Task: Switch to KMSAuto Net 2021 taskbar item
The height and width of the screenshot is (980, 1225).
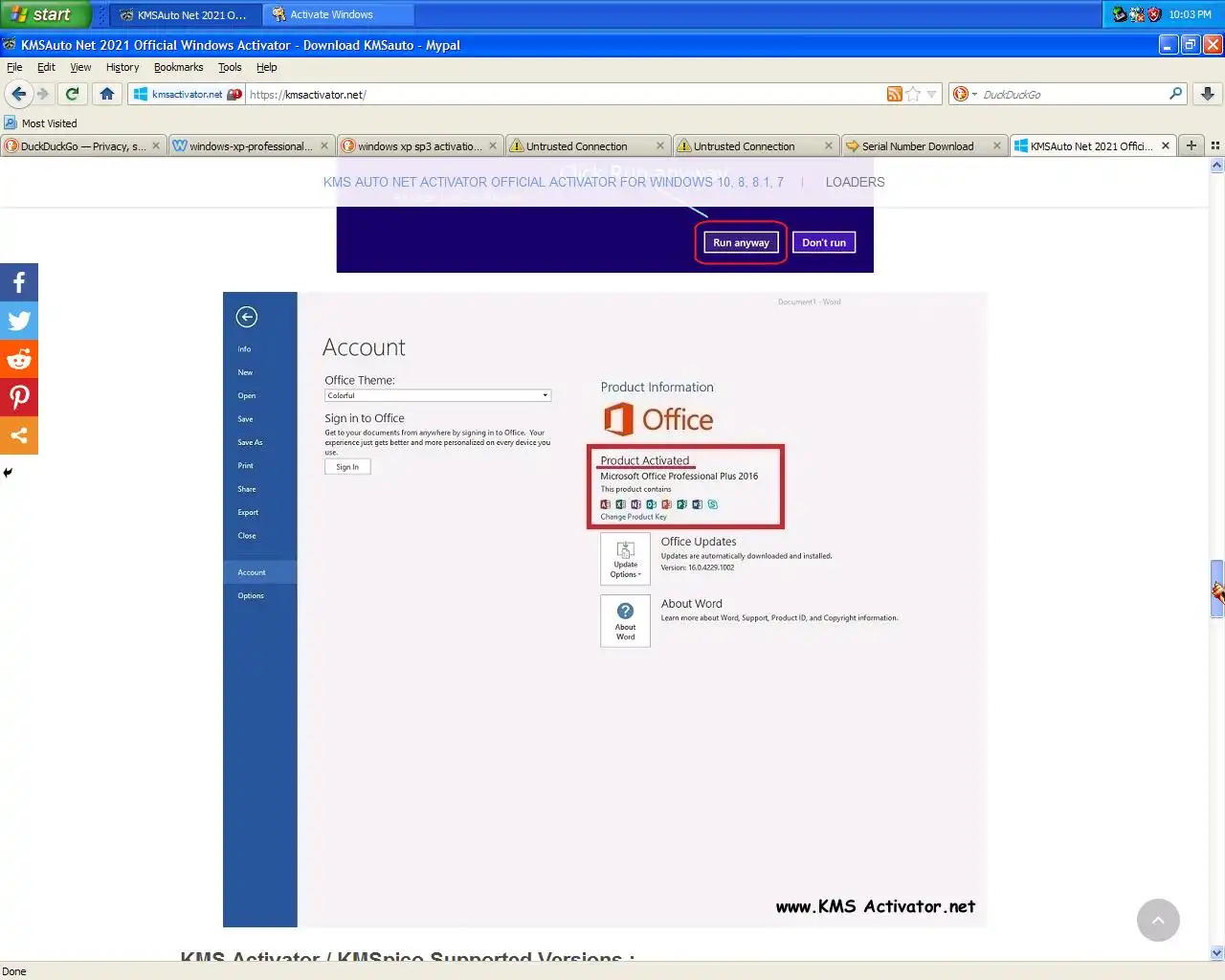Action: (x=184, y=14)
